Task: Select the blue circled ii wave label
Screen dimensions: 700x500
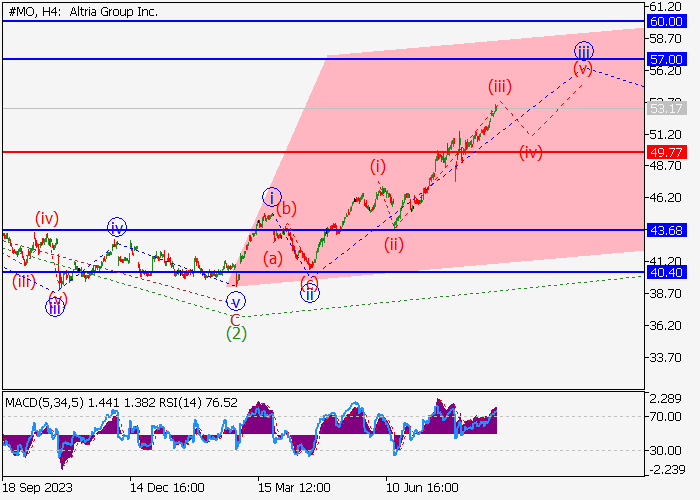Action: (x=310, y=294)
